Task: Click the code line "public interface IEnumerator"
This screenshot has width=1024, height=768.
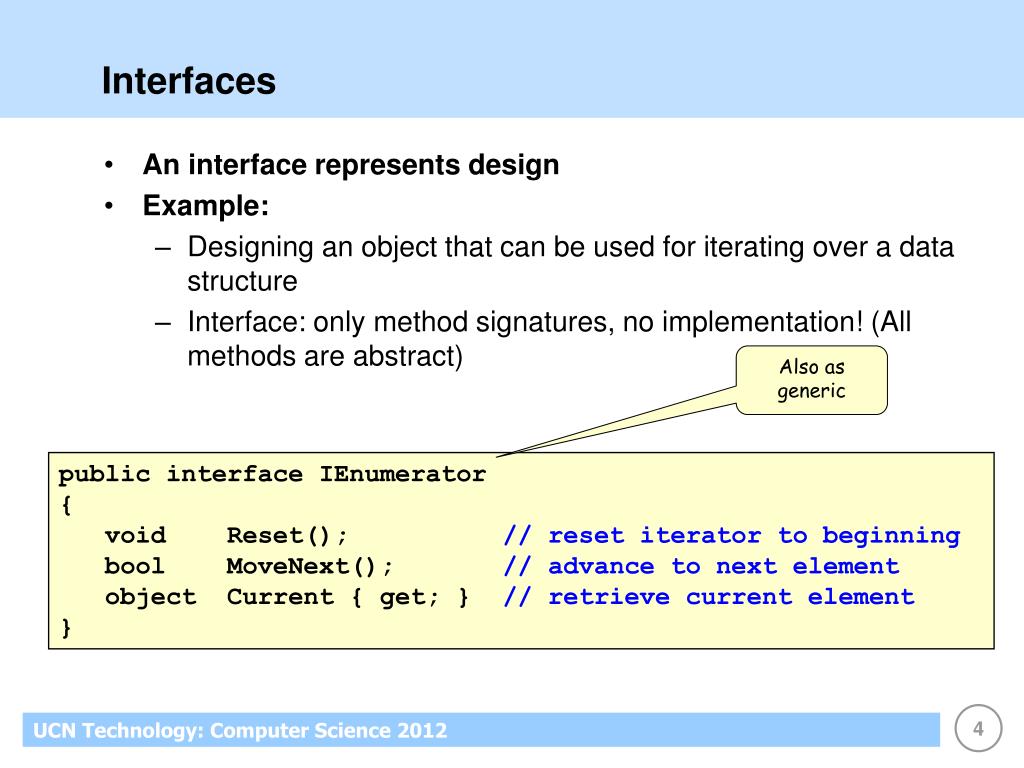Action: pos(272,474)
